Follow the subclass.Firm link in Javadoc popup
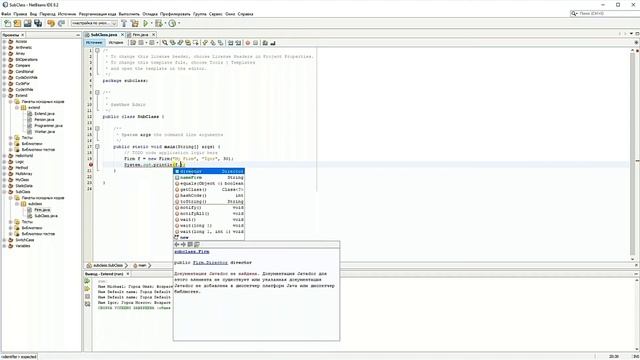640x360 pixels. pos(192,252)
